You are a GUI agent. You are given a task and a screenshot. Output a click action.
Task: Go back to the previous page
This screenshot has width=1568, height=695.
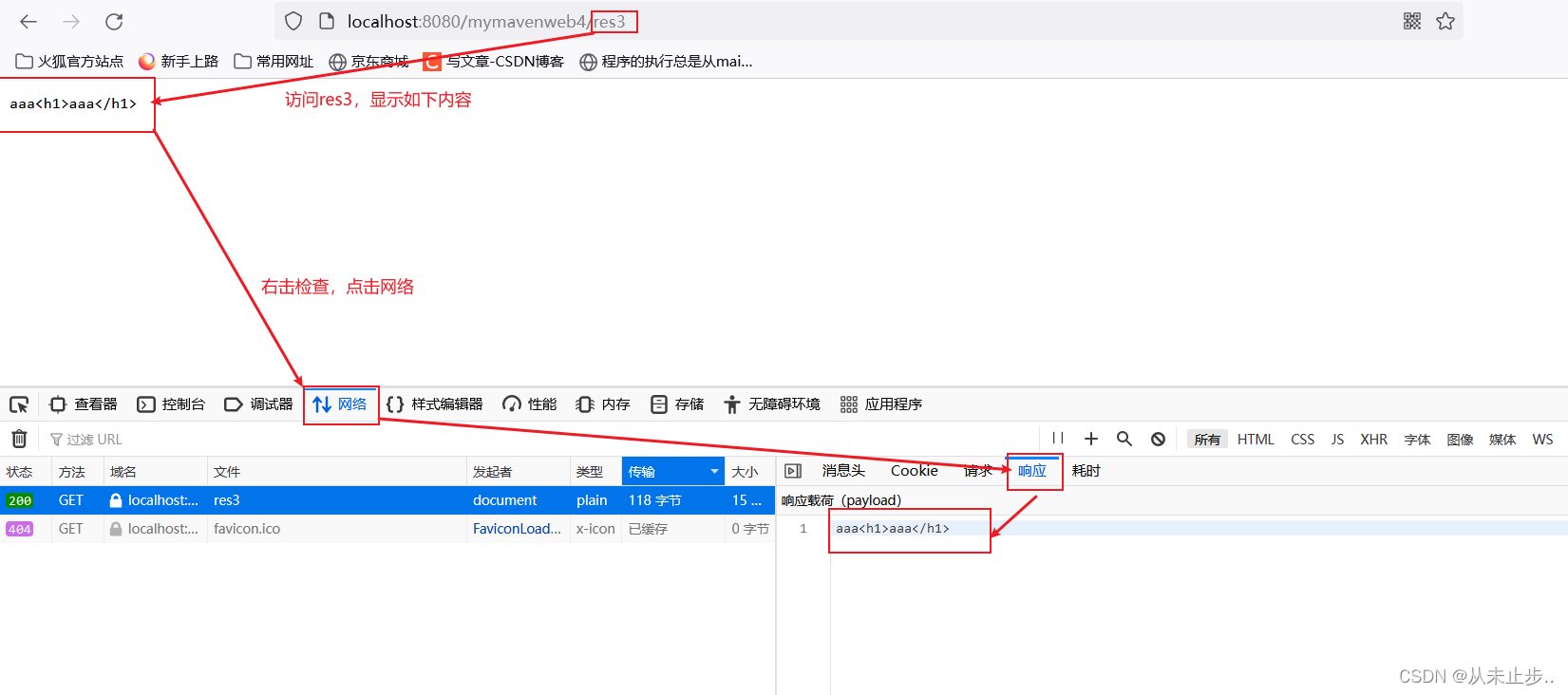point(28,21)
